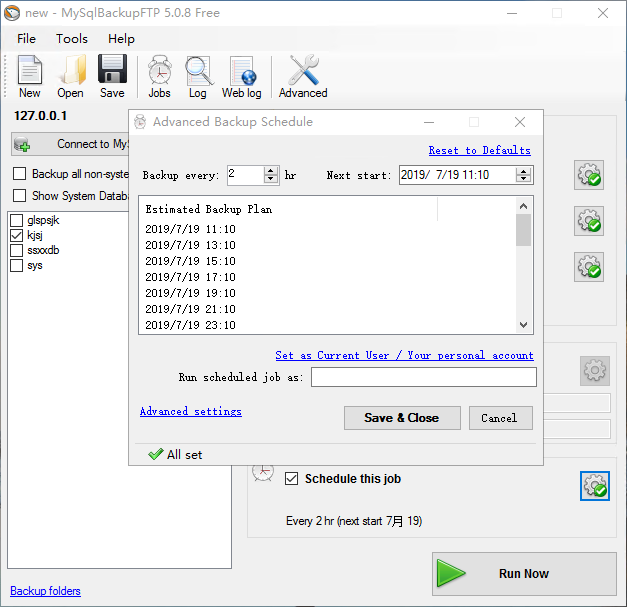The image size is (627, 607).
Task: Click the Every 2 hr schedule summary text
Action: (x=354, y=521)
